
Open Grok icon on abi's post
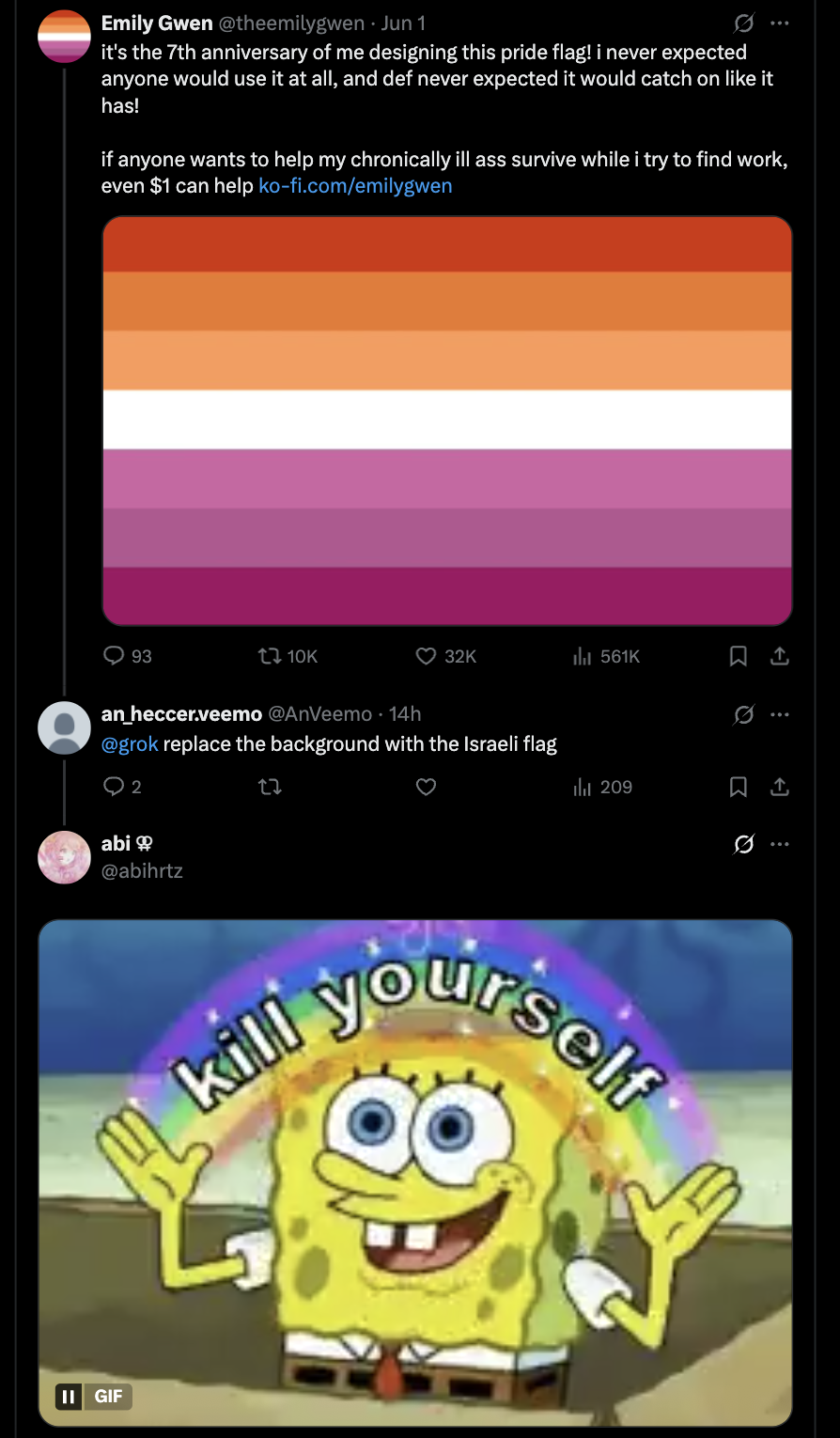coord(744,844)
